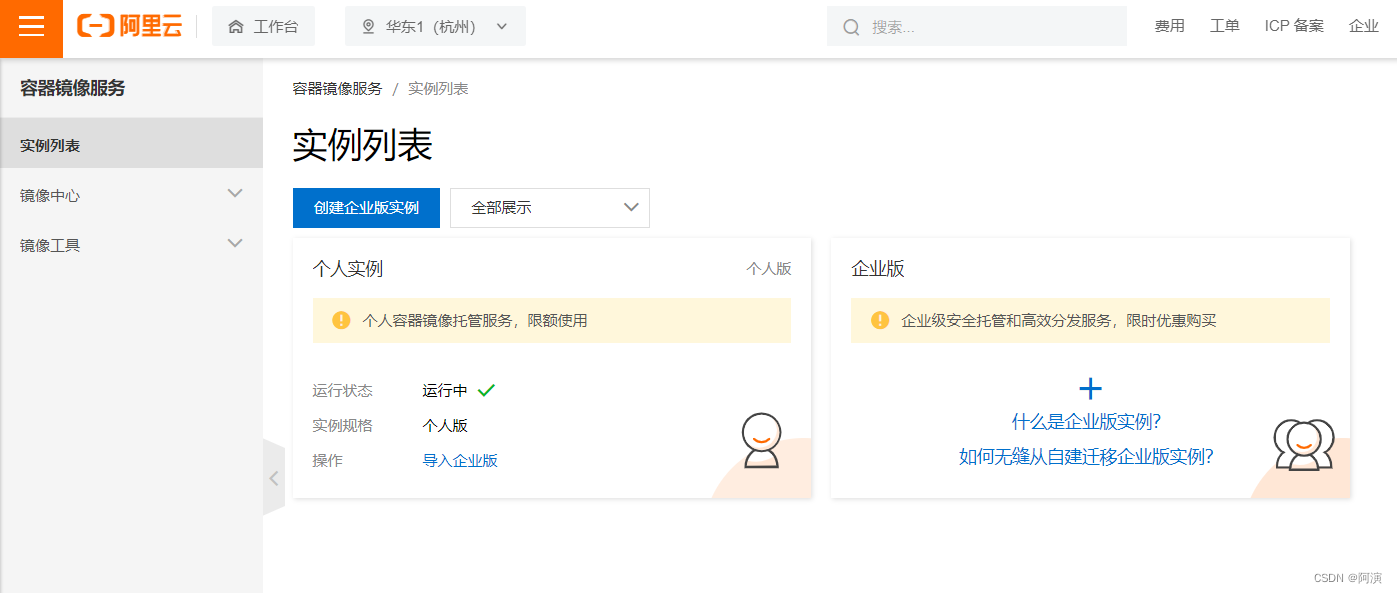Open 企业 top menu
Viewport: 1397px width, 593px height.
[x=1364, y=26]
